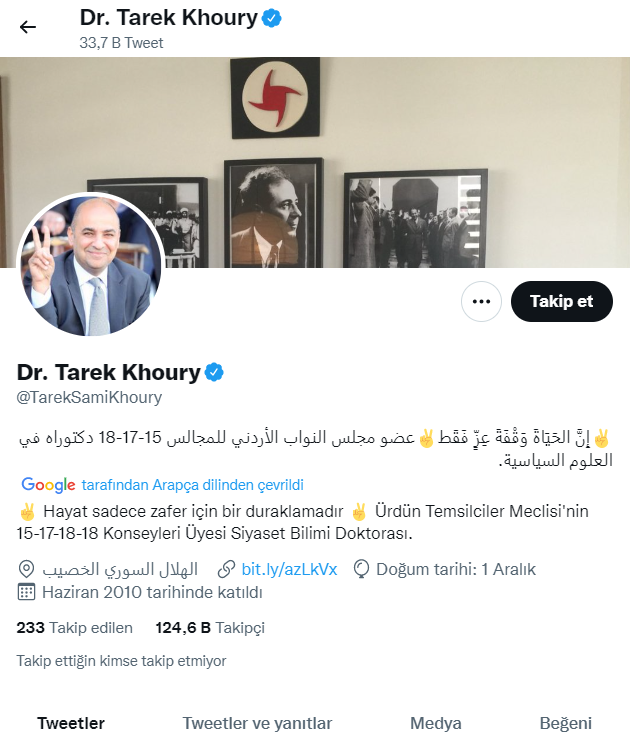View the 233 Takip edilen list
Image resolution: width=630 pixels, height=742 pixels.
[74, 627]
